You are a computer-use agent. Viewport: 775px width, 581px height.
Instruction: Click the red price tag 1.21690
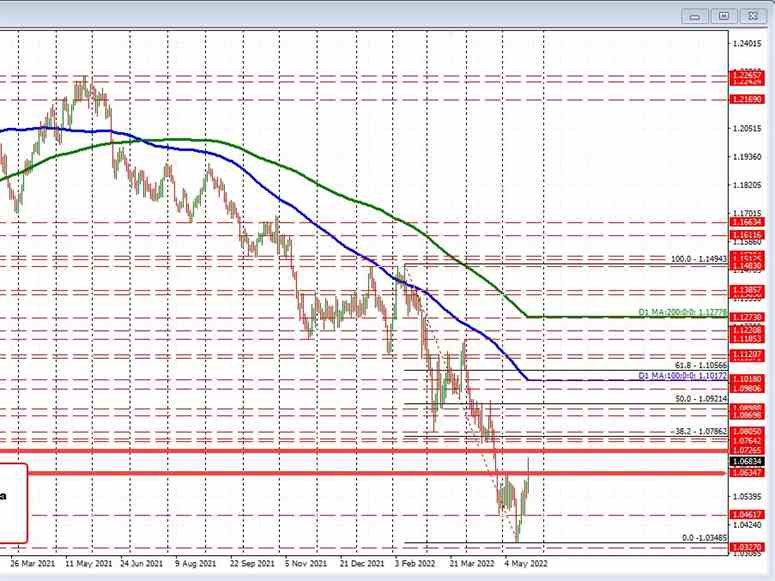[x=747, y=100]
